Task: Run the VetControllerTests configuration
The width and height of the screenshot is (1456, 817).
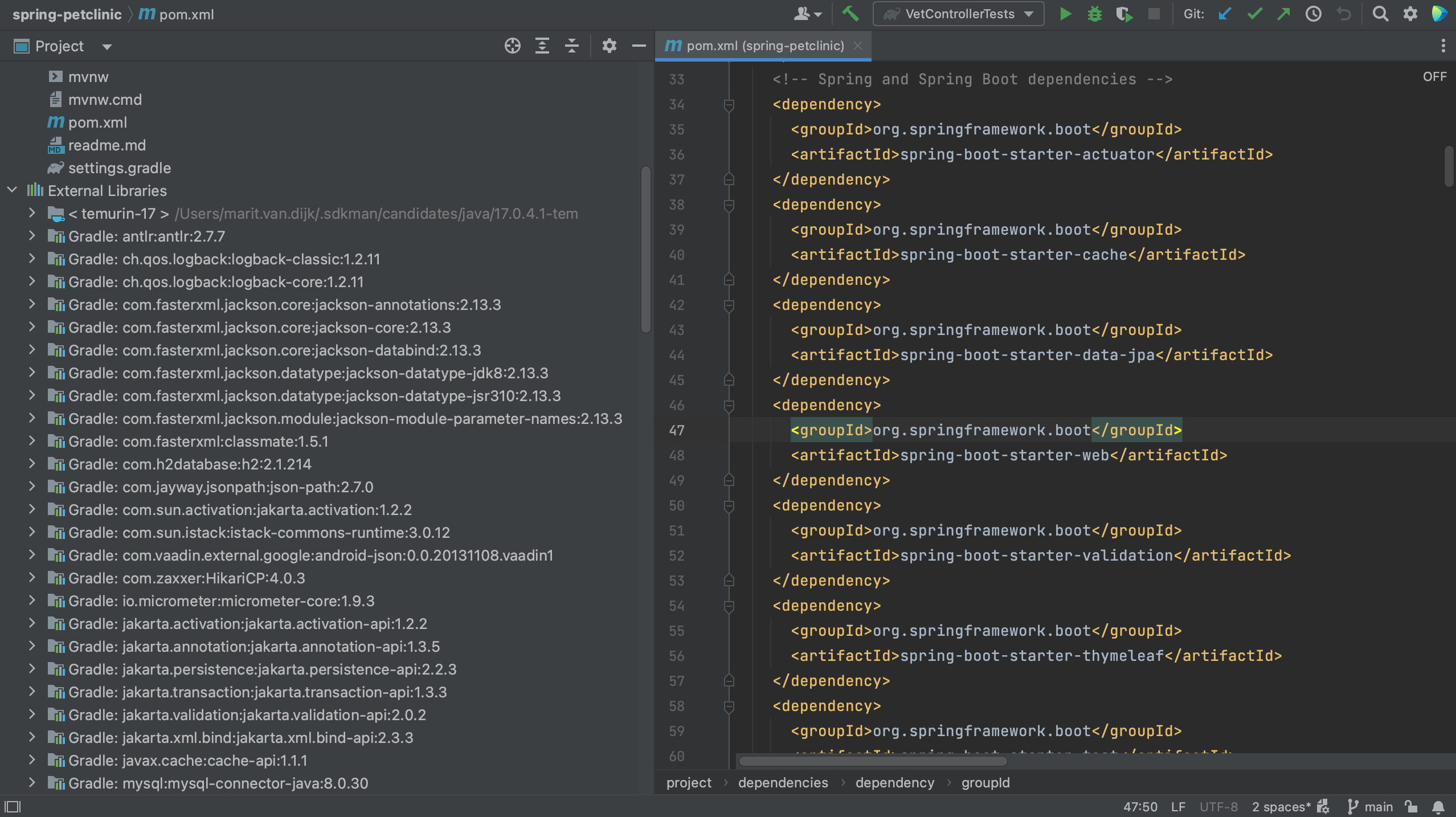Action: click(x=1065, y=13)
